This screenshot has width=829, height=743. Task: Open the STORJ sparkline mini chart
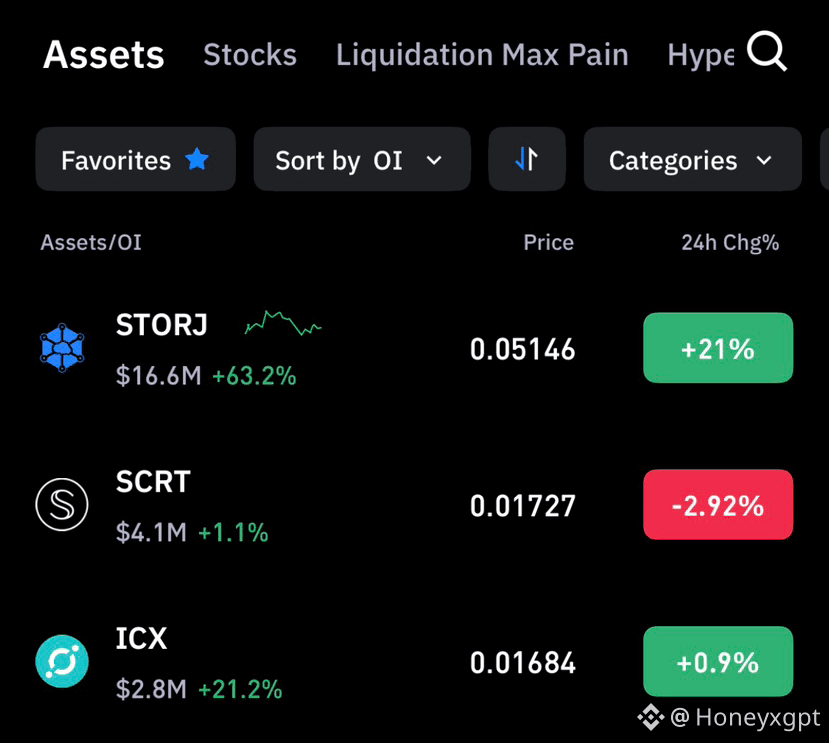tap(283, 323)
